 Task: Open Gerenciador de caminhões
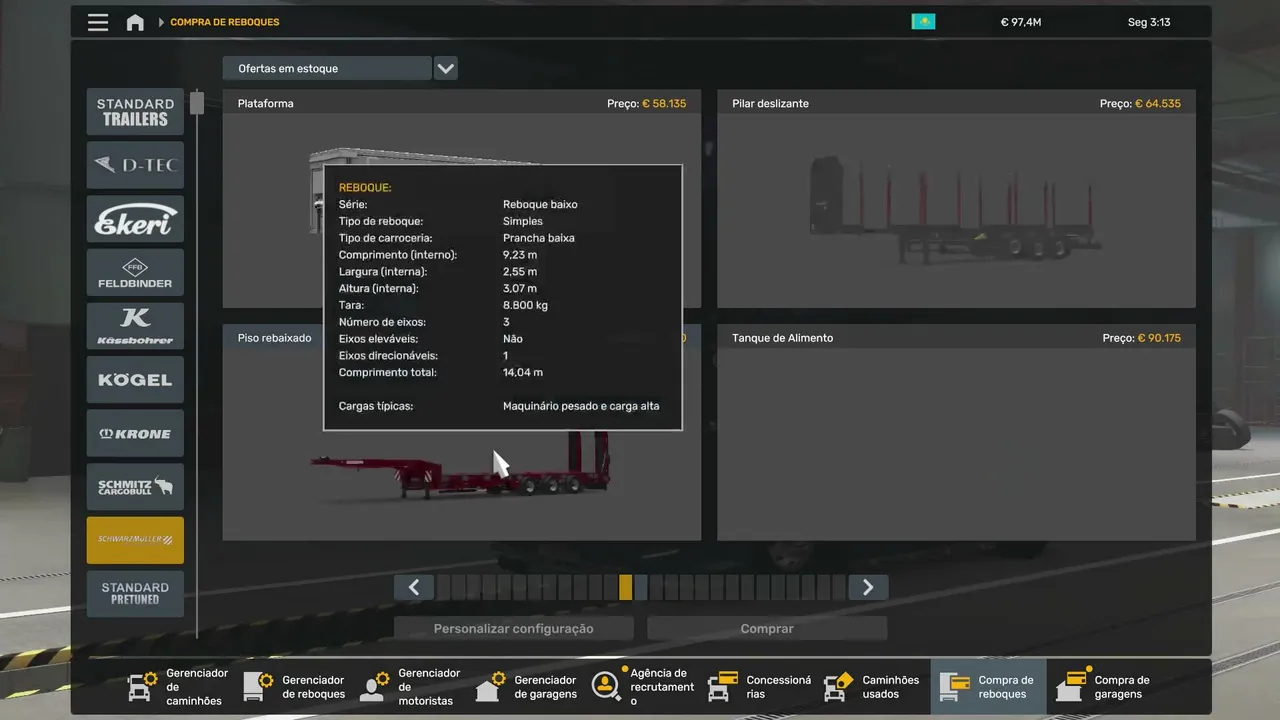[x=179, y=687]
